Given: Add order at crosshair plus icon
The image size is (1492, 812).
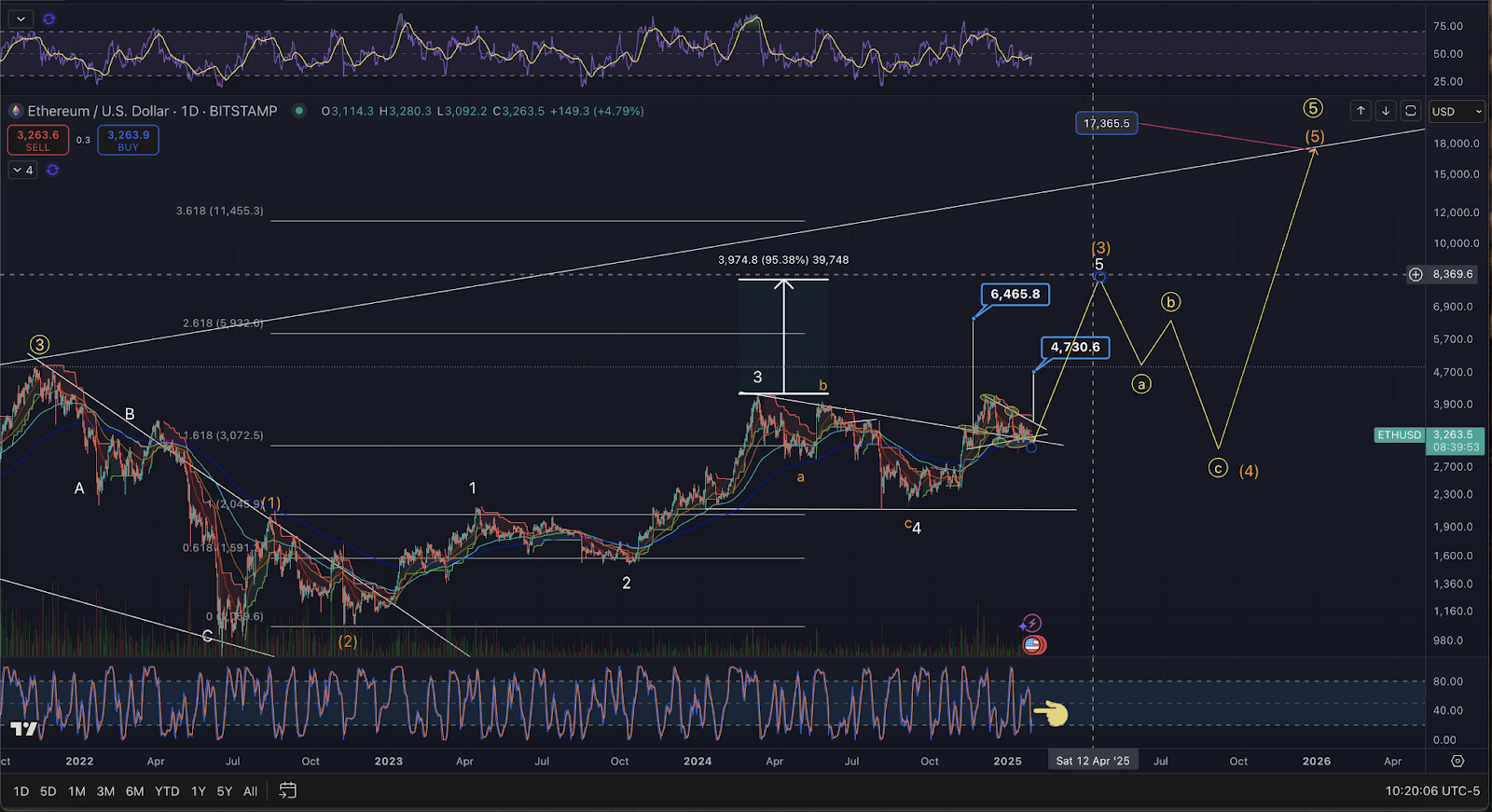Looking at the screenshot, I should [x=1416, y=274].
